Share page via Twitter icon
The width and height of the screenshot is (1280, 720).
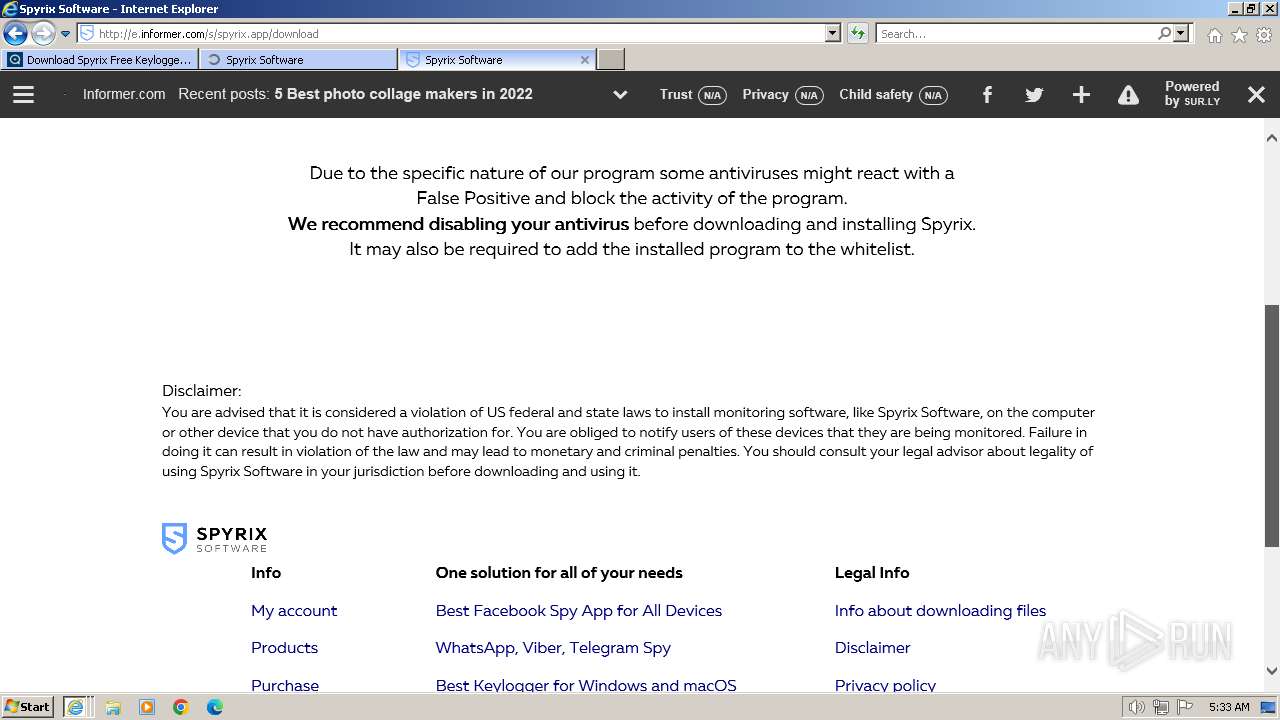tap(1034, 95)
